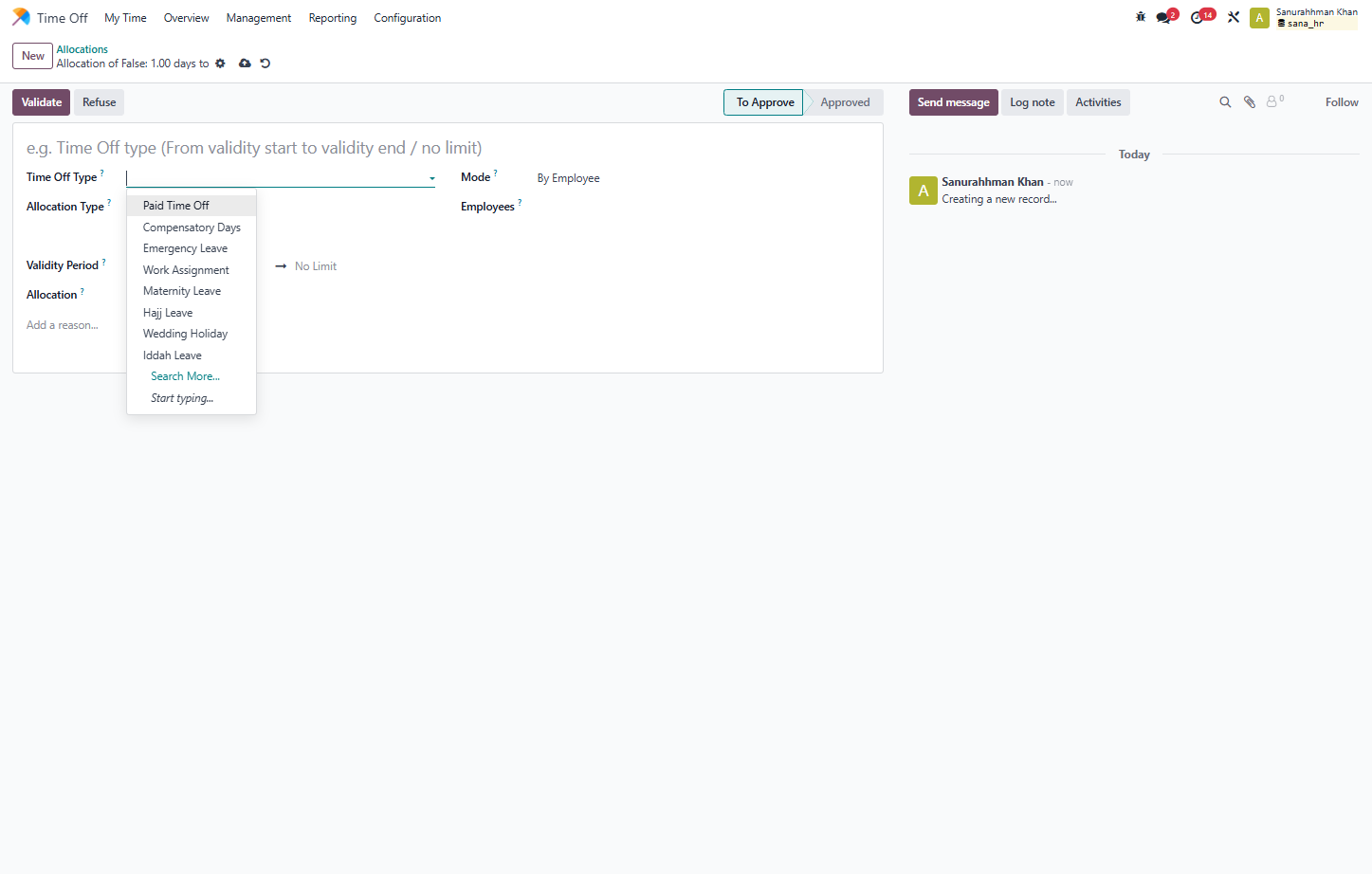The width and height of the screenshot is (1372, 874).
Task: Click the Creating a new record... message text
Action: pyautogui.click(x=999, y=199)
